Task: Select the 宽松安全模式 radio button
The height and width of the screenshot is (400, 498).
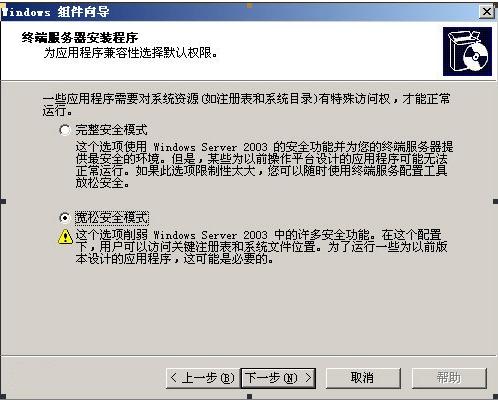Action: [x=65, y=218]
